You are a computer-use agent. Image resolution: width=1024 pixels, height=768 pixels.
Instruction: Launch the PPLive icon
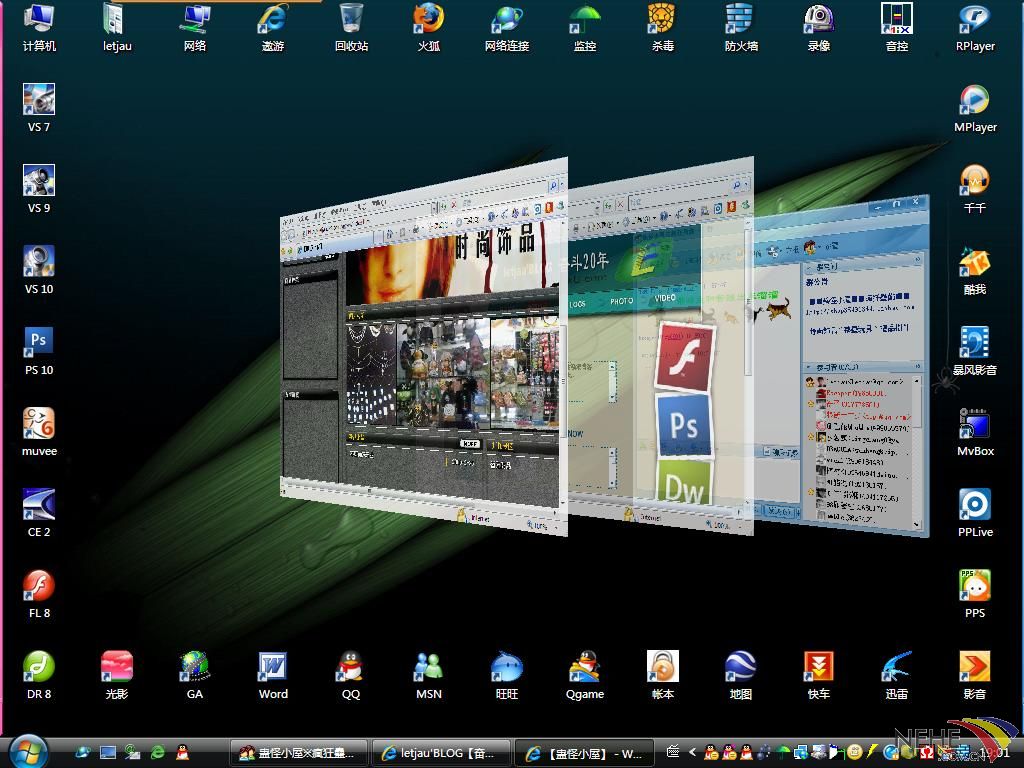[x=975, y=513]
